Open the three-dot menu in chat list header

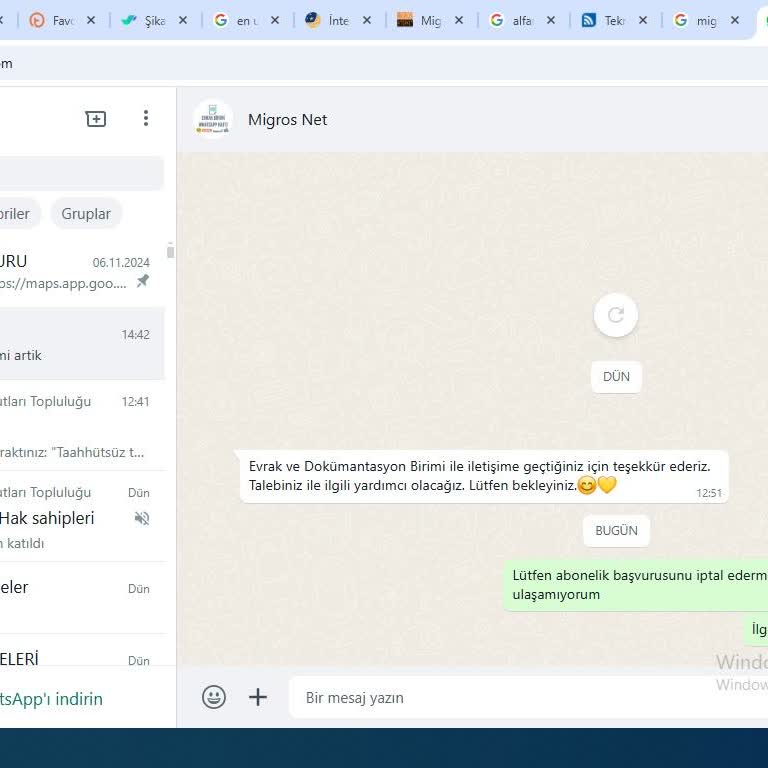[145, 118]
